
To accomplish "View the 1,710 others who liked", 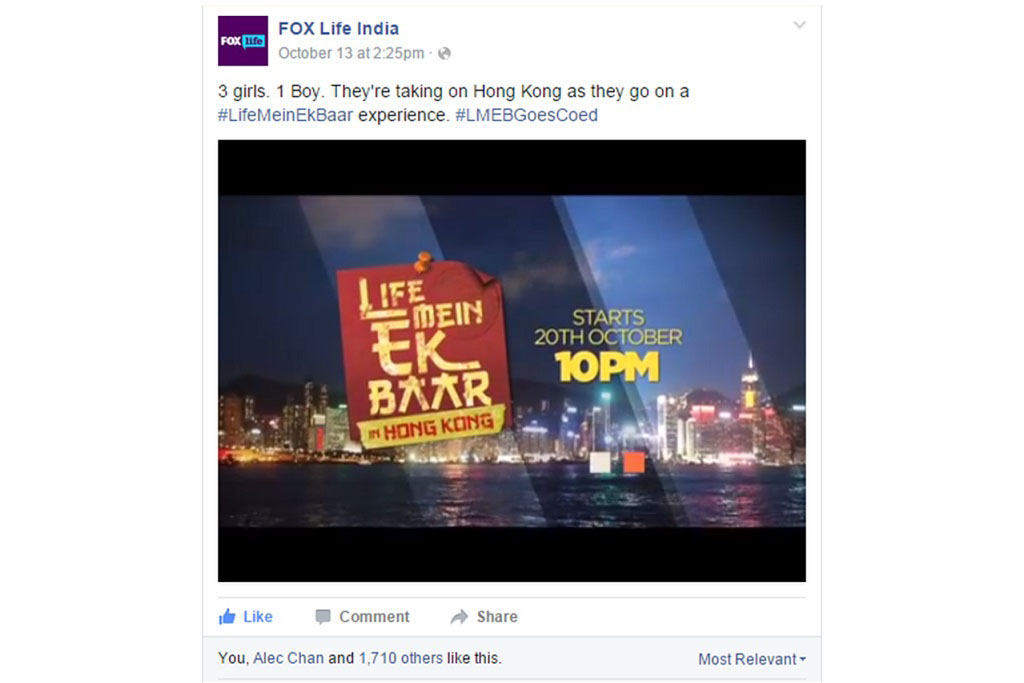I will point(400,658).
